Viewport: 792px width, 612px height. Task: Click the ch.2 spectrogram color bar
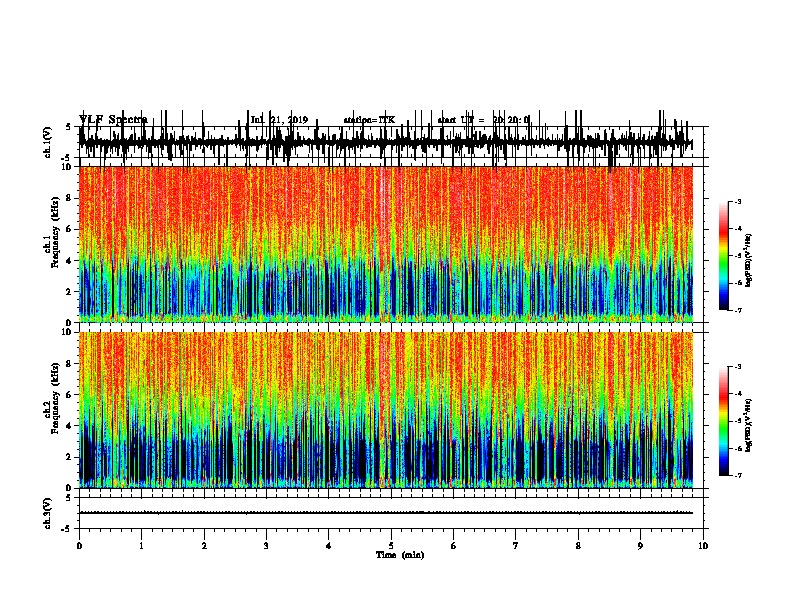pos(724,421)
